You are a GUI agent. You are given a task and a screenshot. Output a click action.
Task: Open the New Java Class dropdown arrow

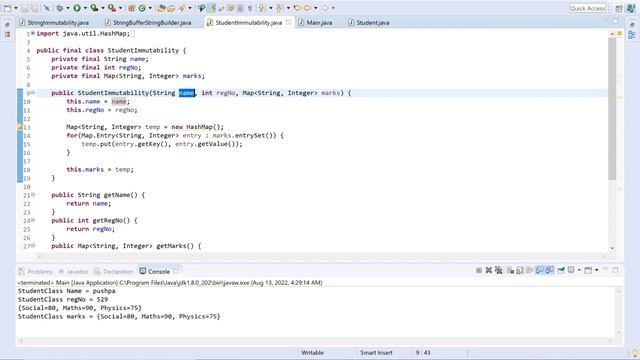[150, 8]
